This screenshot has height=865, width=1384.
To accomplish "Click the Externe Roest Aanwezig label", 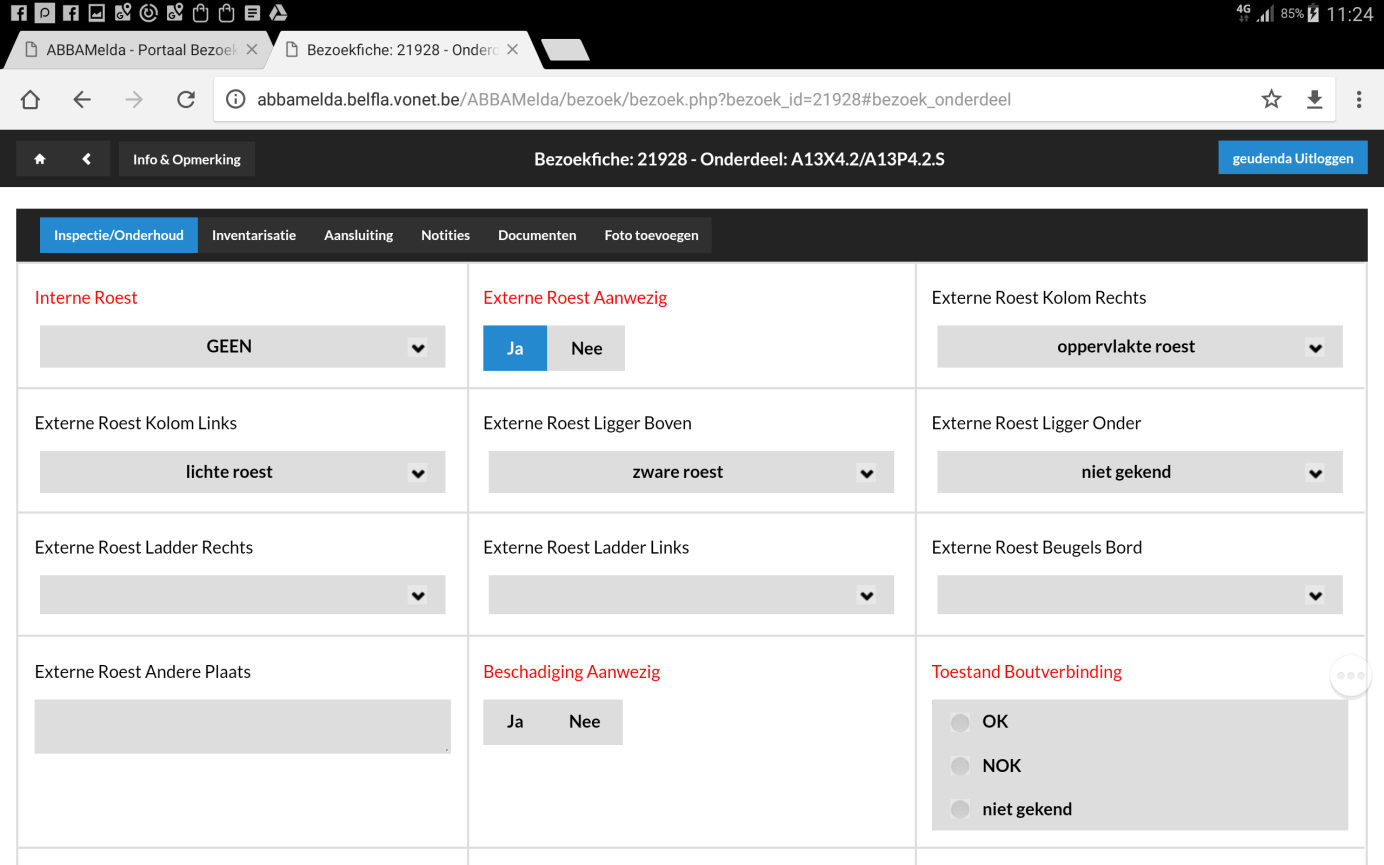I will [x=575, y=297].
